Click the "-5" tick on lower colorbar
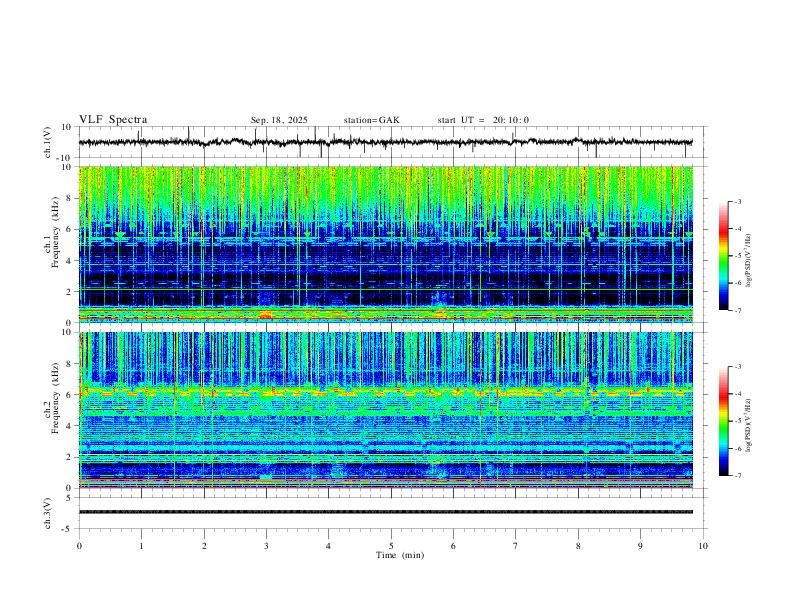The image size is (792, 612). (737, 421)
